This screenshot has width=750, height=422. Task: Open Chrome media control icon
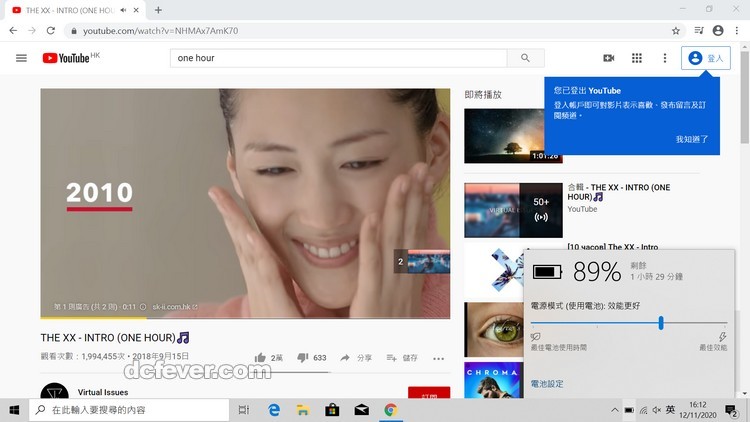[x=699, y=31]
